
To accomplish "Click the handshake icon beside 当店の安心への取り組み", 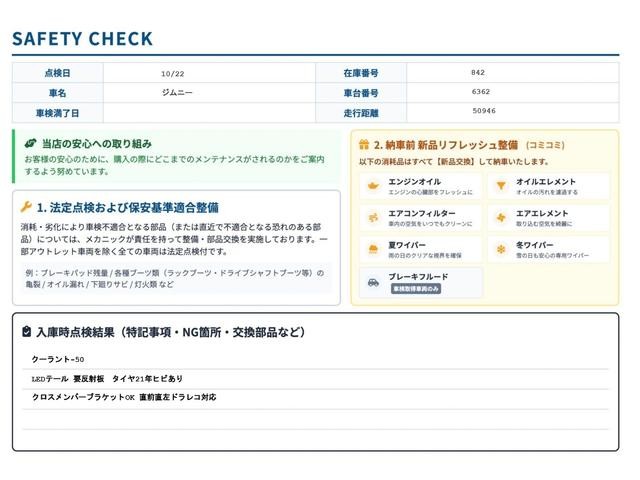I will [31, 143].
